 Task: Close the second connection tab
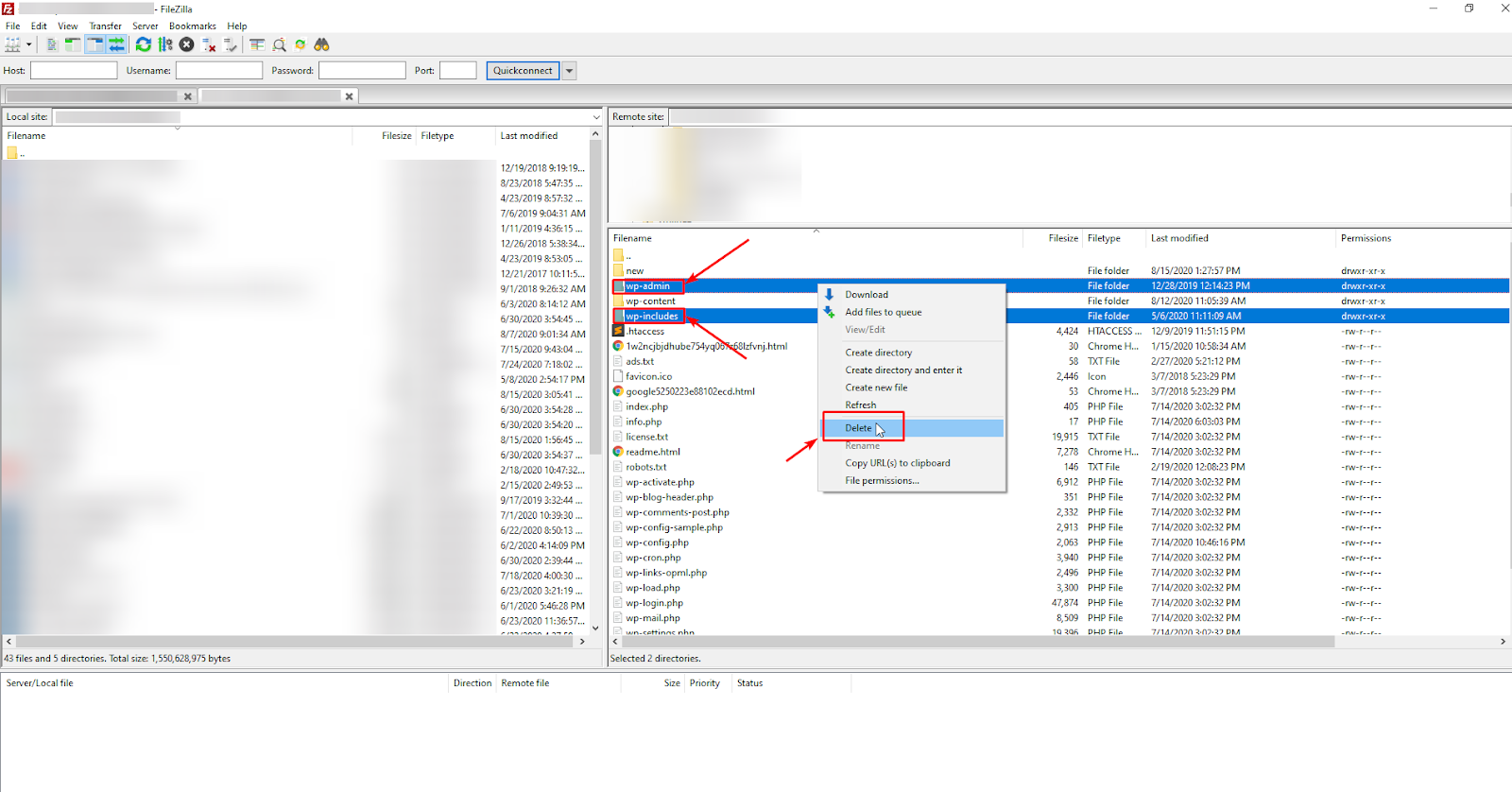coord(350,96)
